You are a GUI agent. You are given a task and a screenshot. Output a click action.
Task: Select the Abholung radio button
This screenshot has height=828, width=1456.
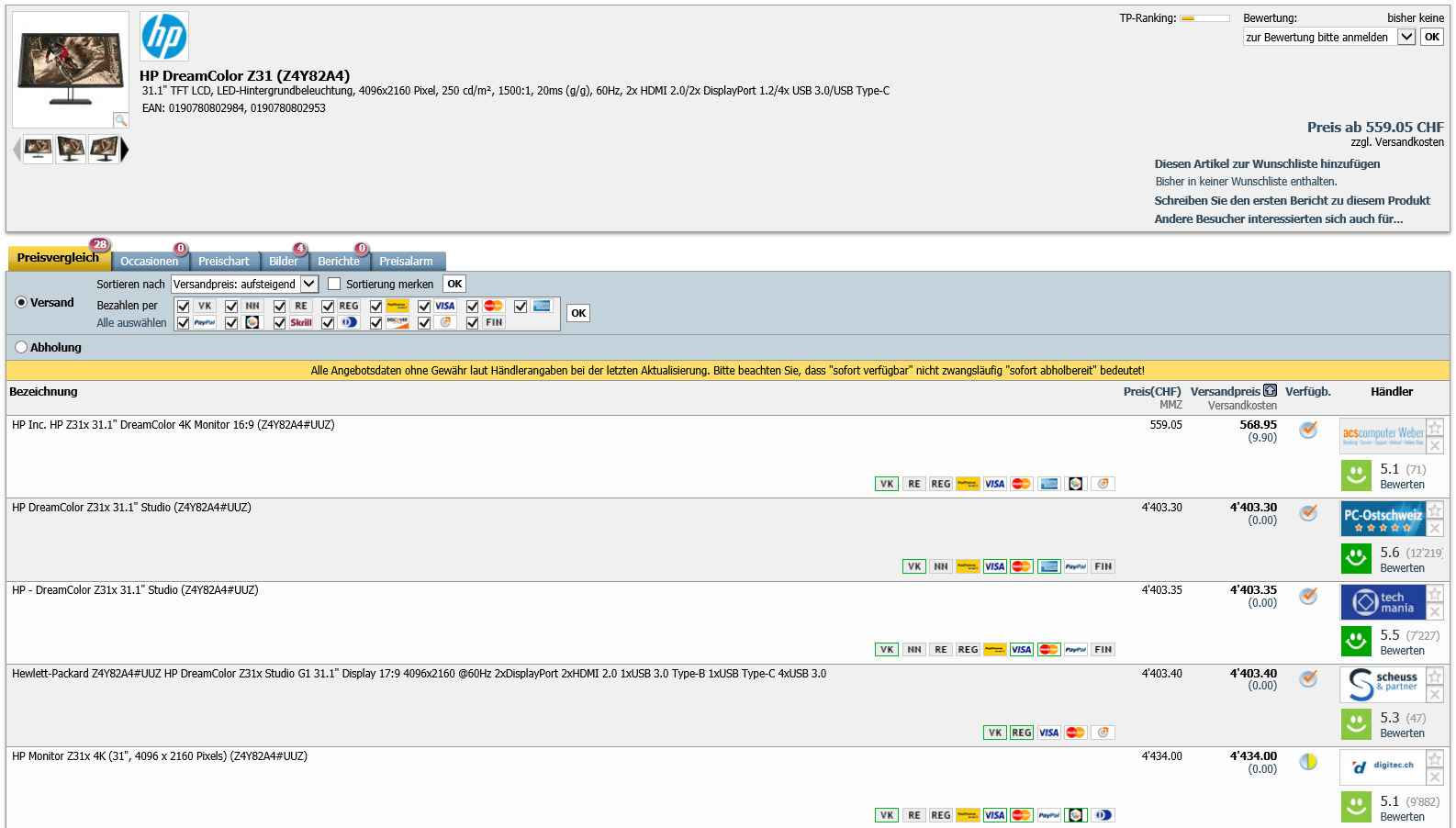click(21, 348)
